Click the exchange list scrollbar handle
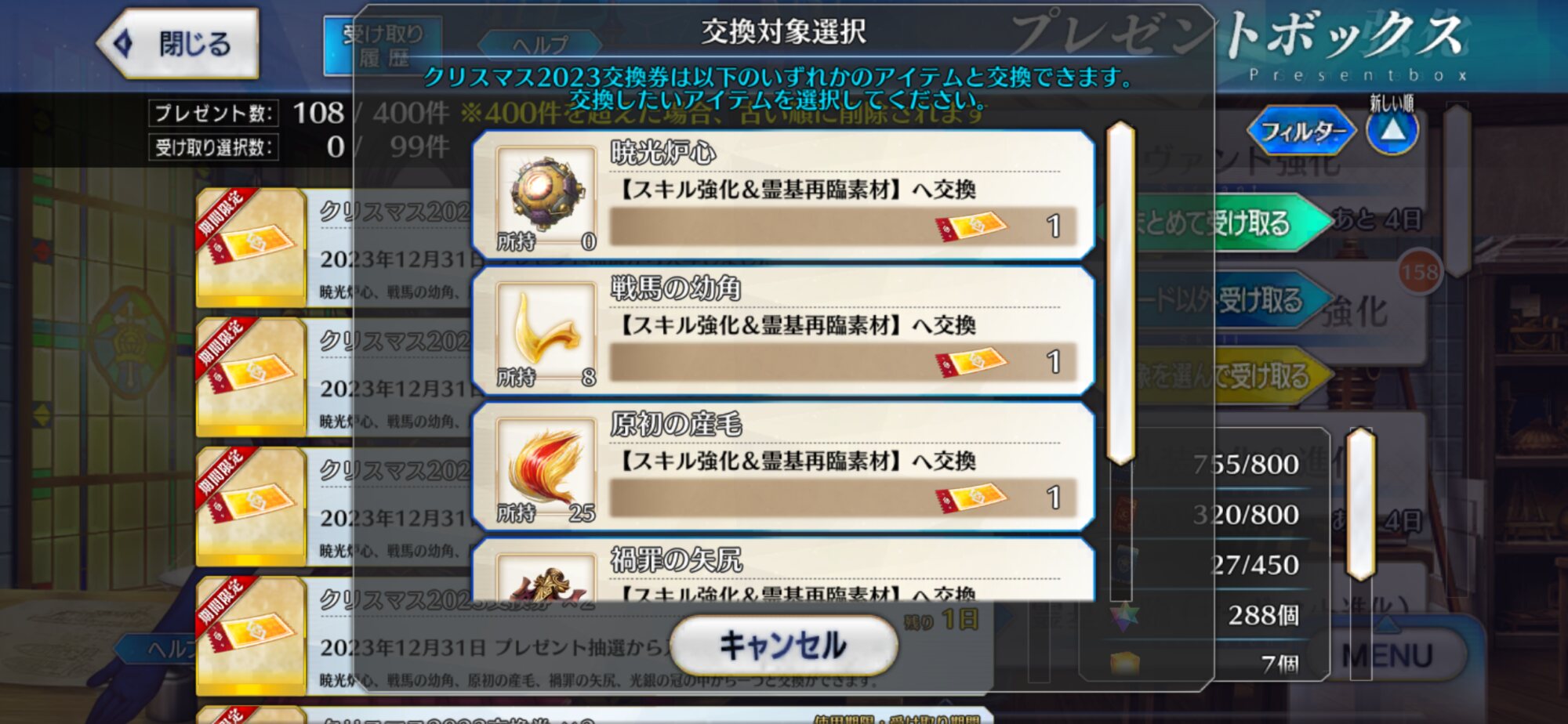 [x=1120, y=293]
